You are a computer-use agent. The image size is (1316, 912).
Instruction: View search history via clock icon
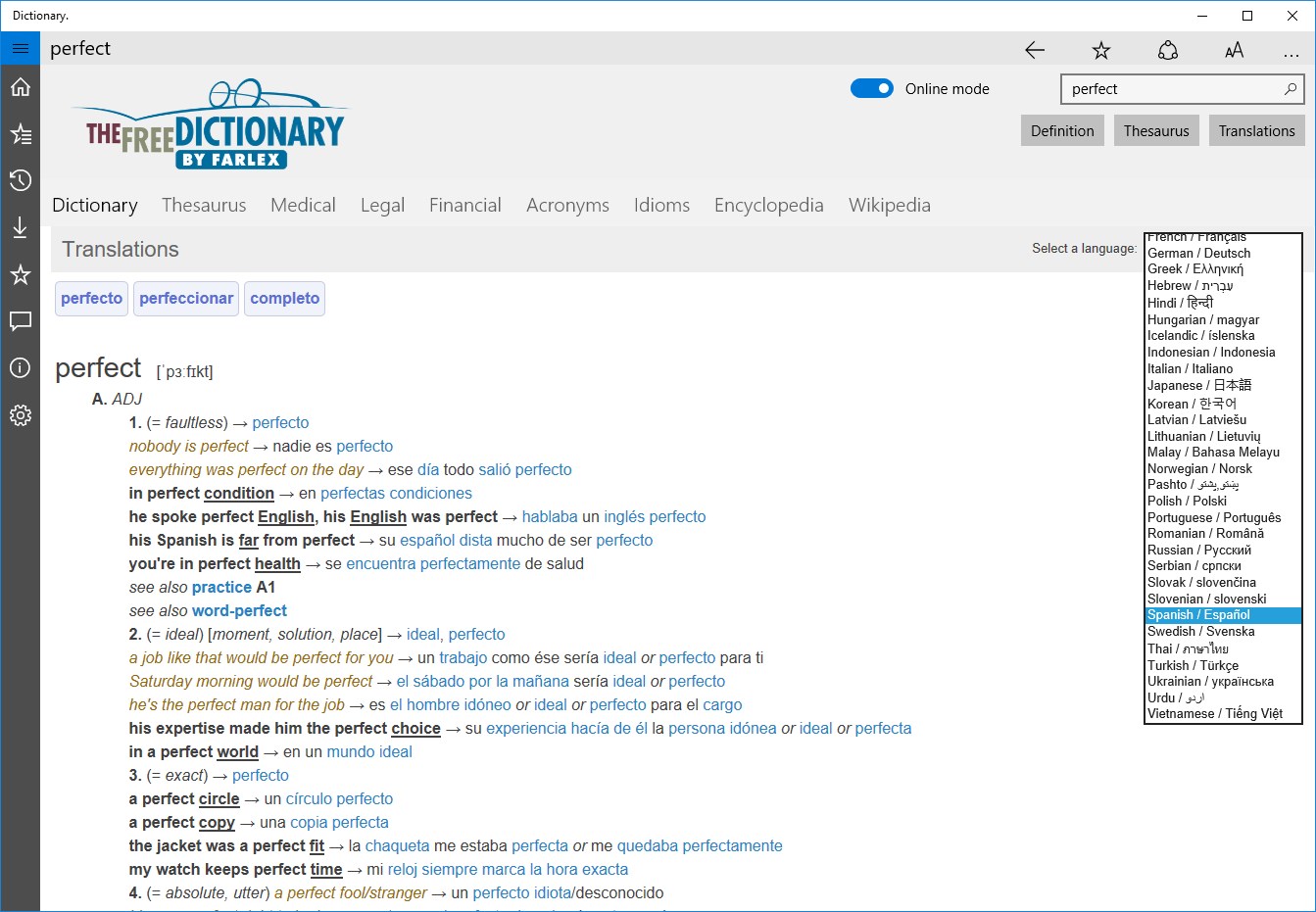(x=20, y=180)
